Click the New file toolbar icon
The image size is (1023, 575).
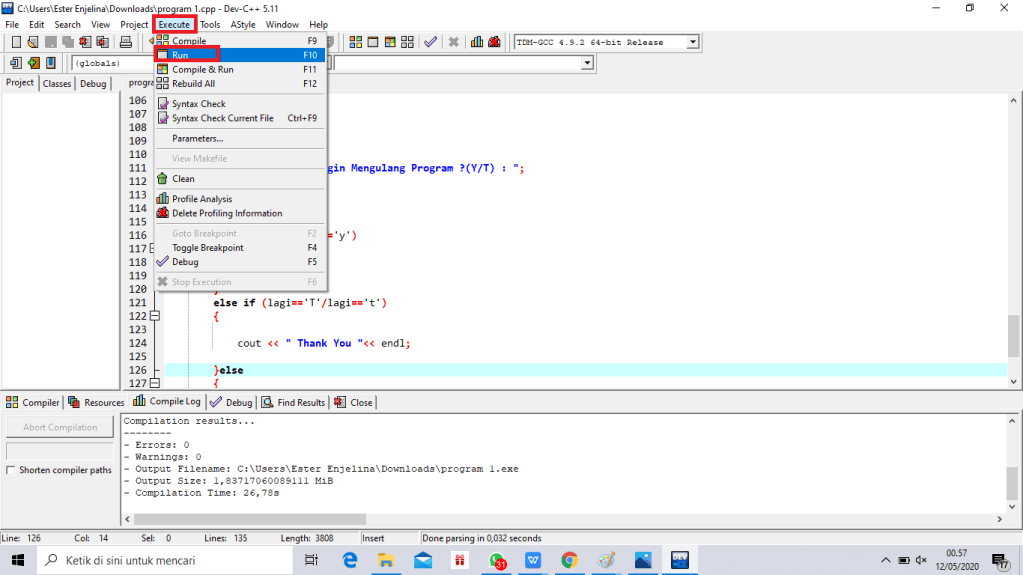click(x=15, y=42)
